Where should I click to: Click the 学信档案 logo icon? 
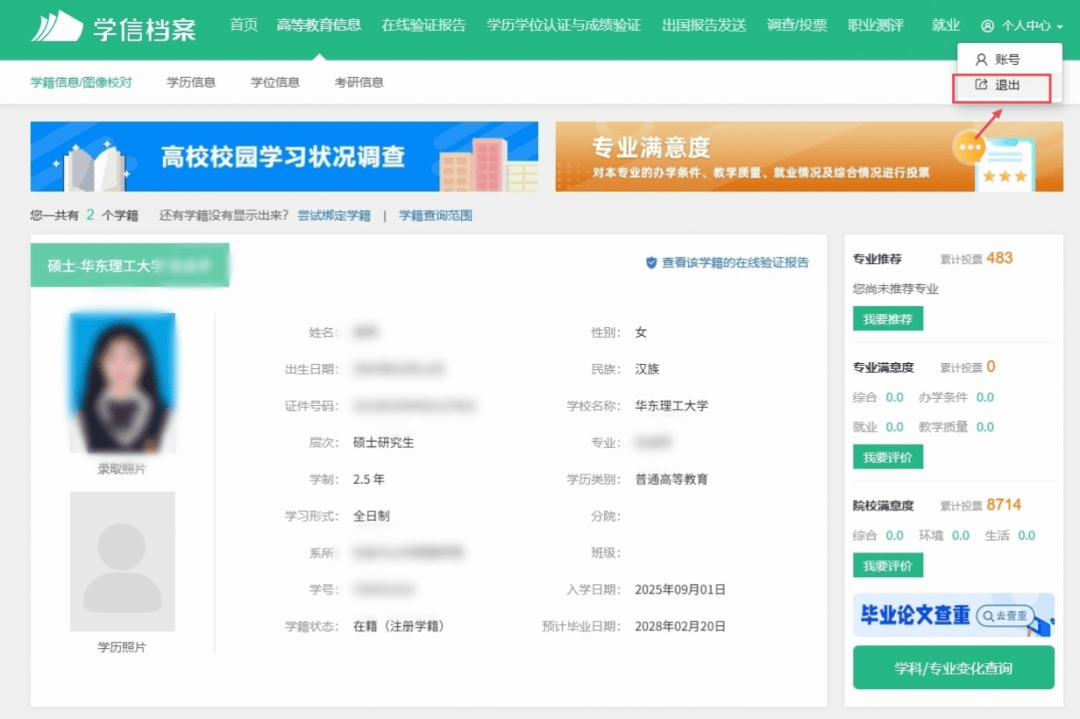tap(56, 26)
